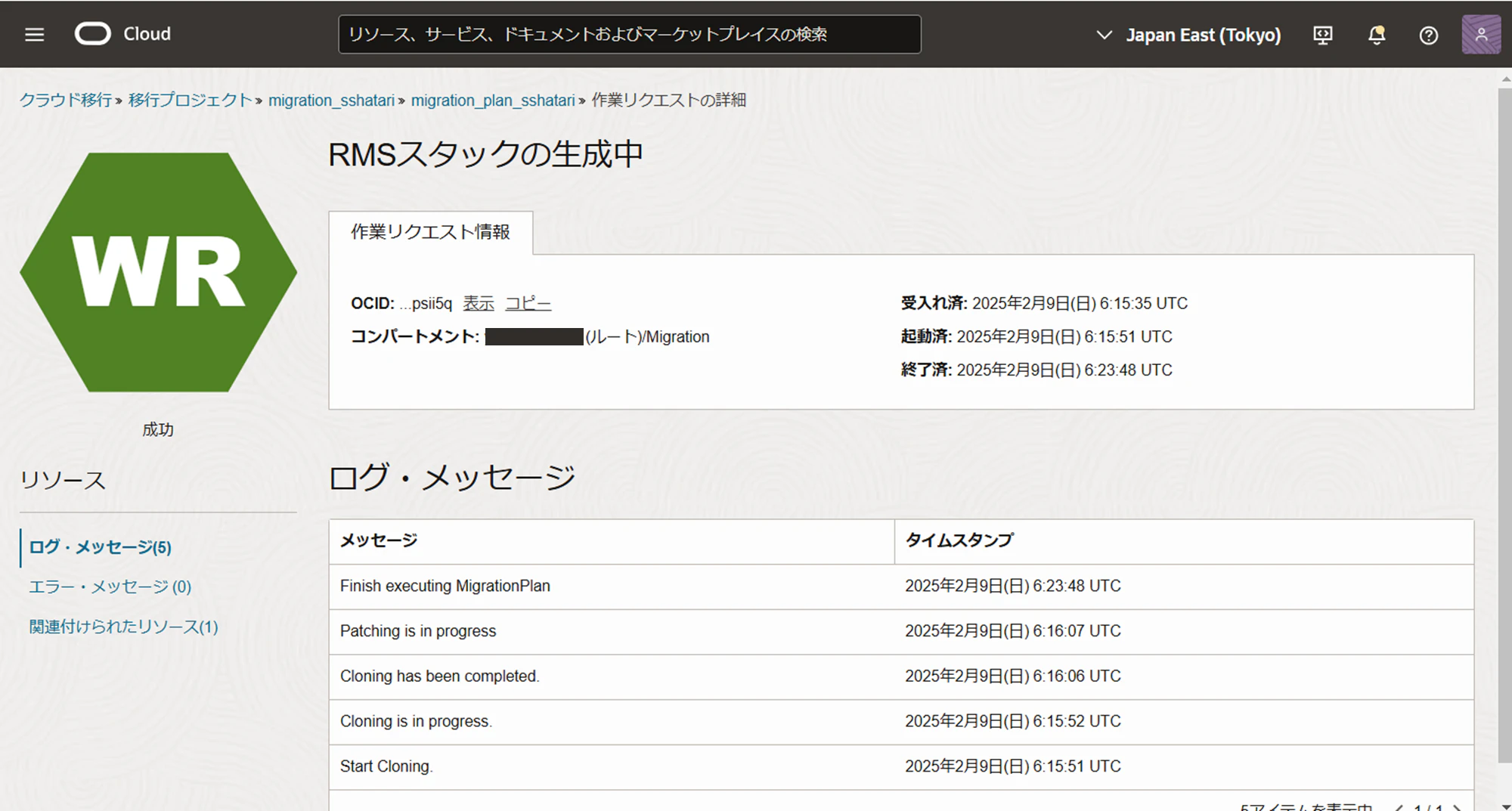
Task: Open the user profile avatar
Action: (x=1481, y=35)
